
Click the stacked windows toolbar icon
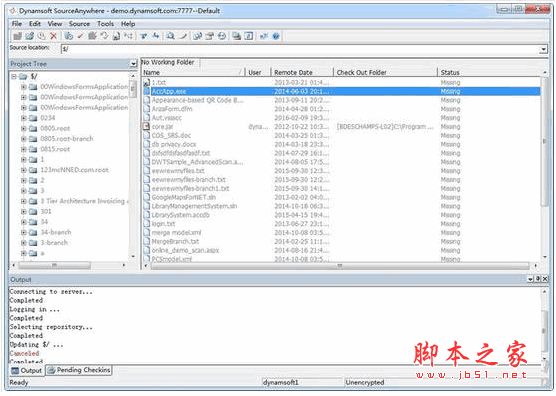[237, 36]
